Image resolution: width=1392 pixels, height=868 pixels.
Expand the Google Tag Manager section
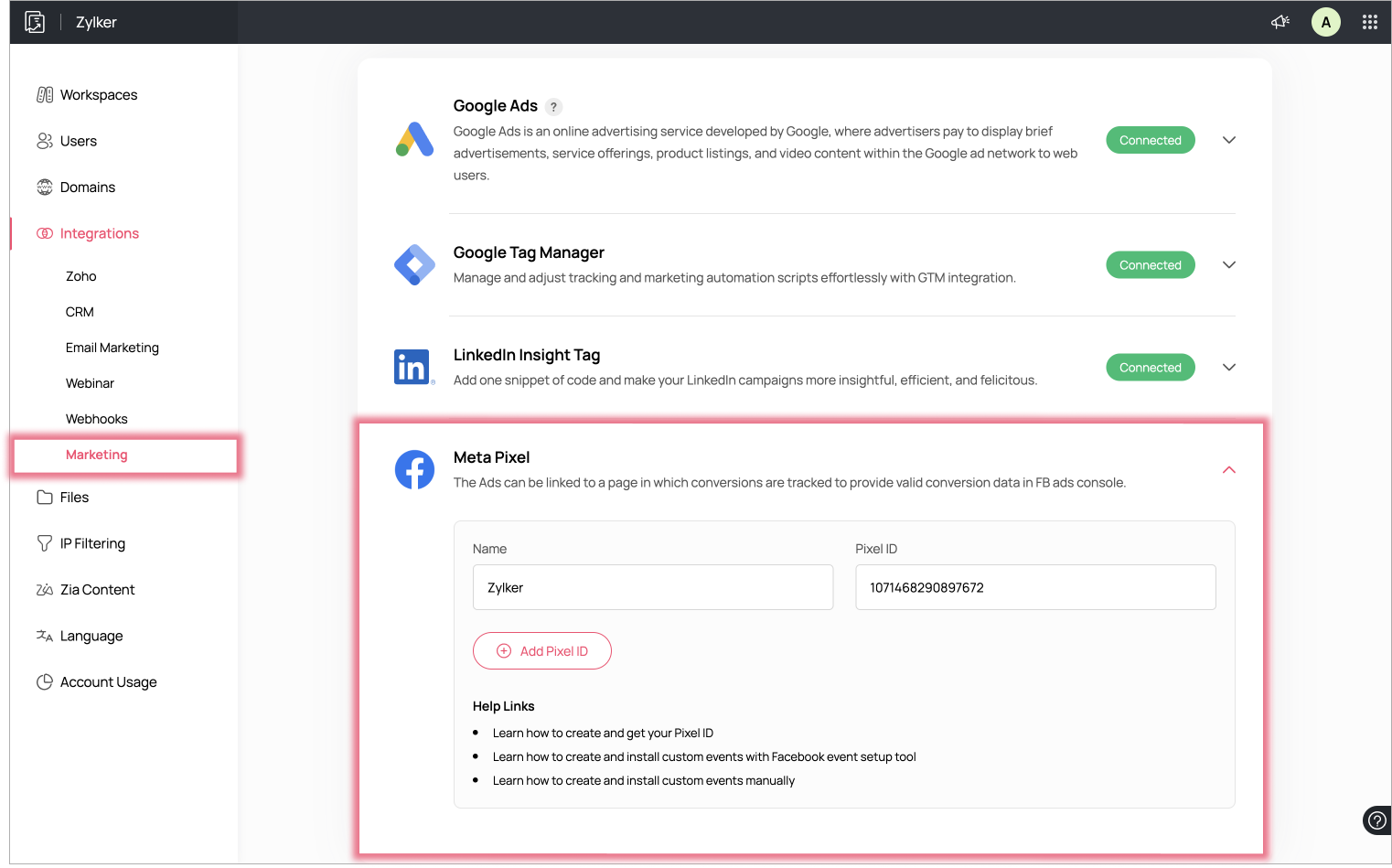point(1229,265)
